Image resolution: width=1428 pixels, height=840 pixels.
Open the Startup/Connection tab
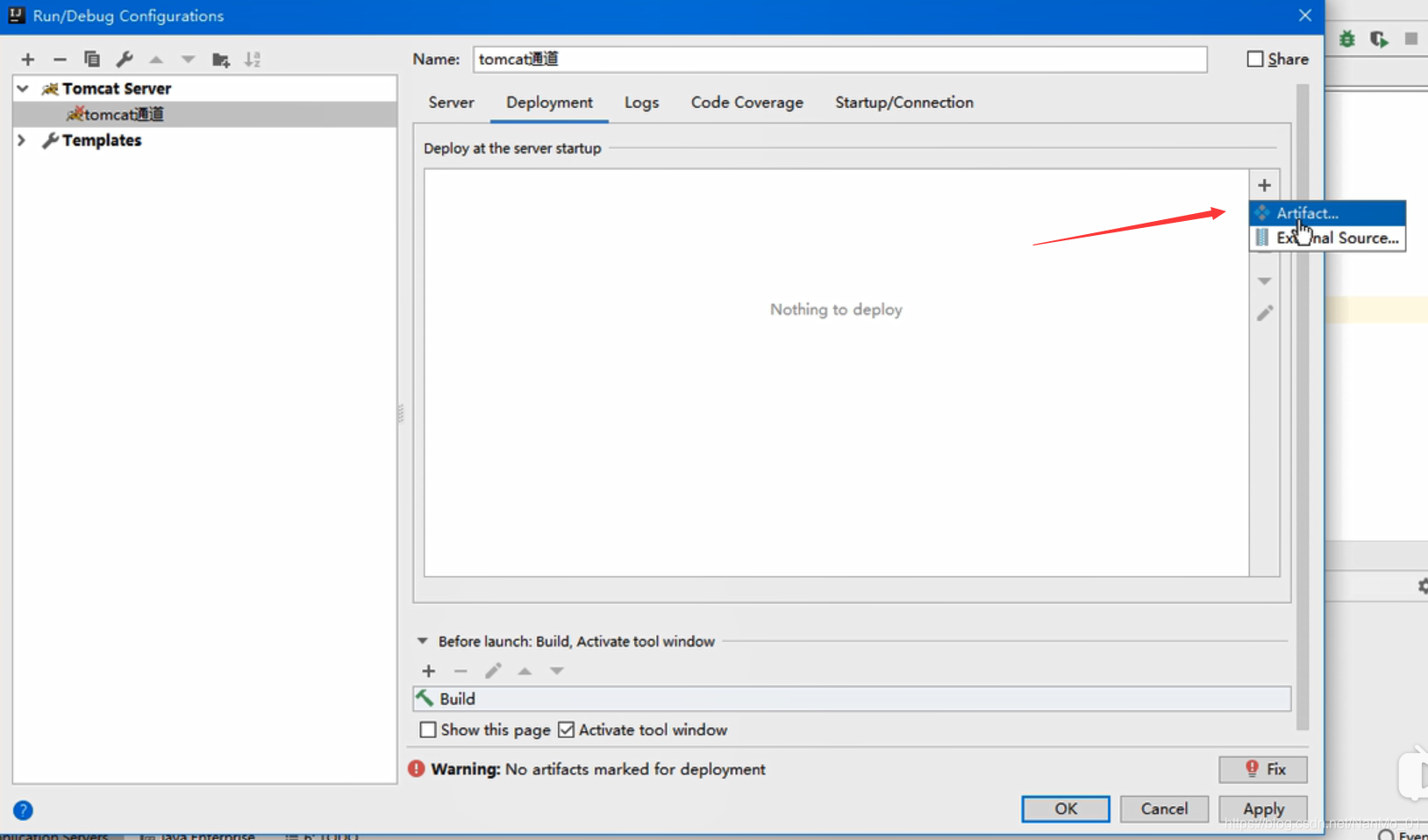[903, 103]
